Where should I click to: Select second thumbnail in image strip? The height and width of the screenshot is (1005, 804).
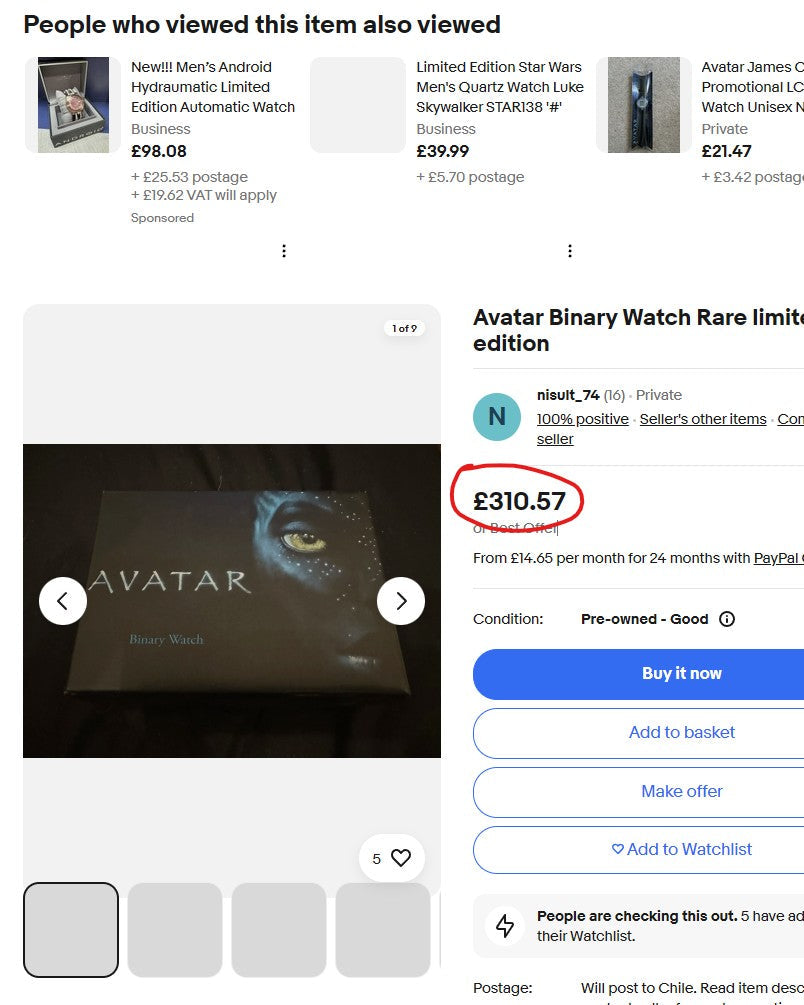pyautogui.click(x=175, y=929)
